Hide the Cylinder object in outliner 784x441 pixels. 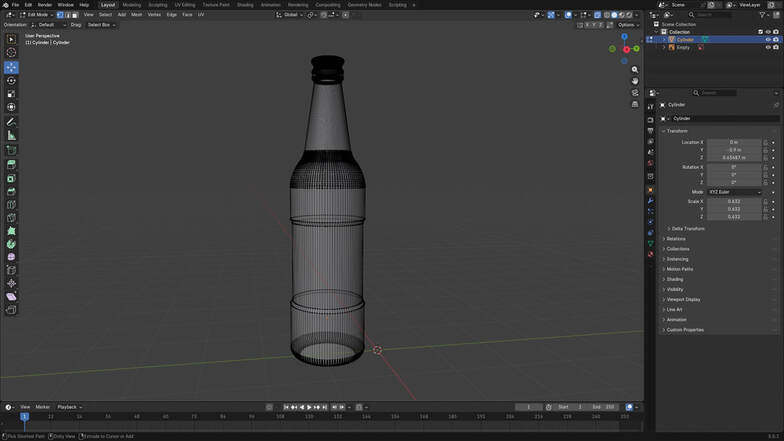tap(768, 39)
